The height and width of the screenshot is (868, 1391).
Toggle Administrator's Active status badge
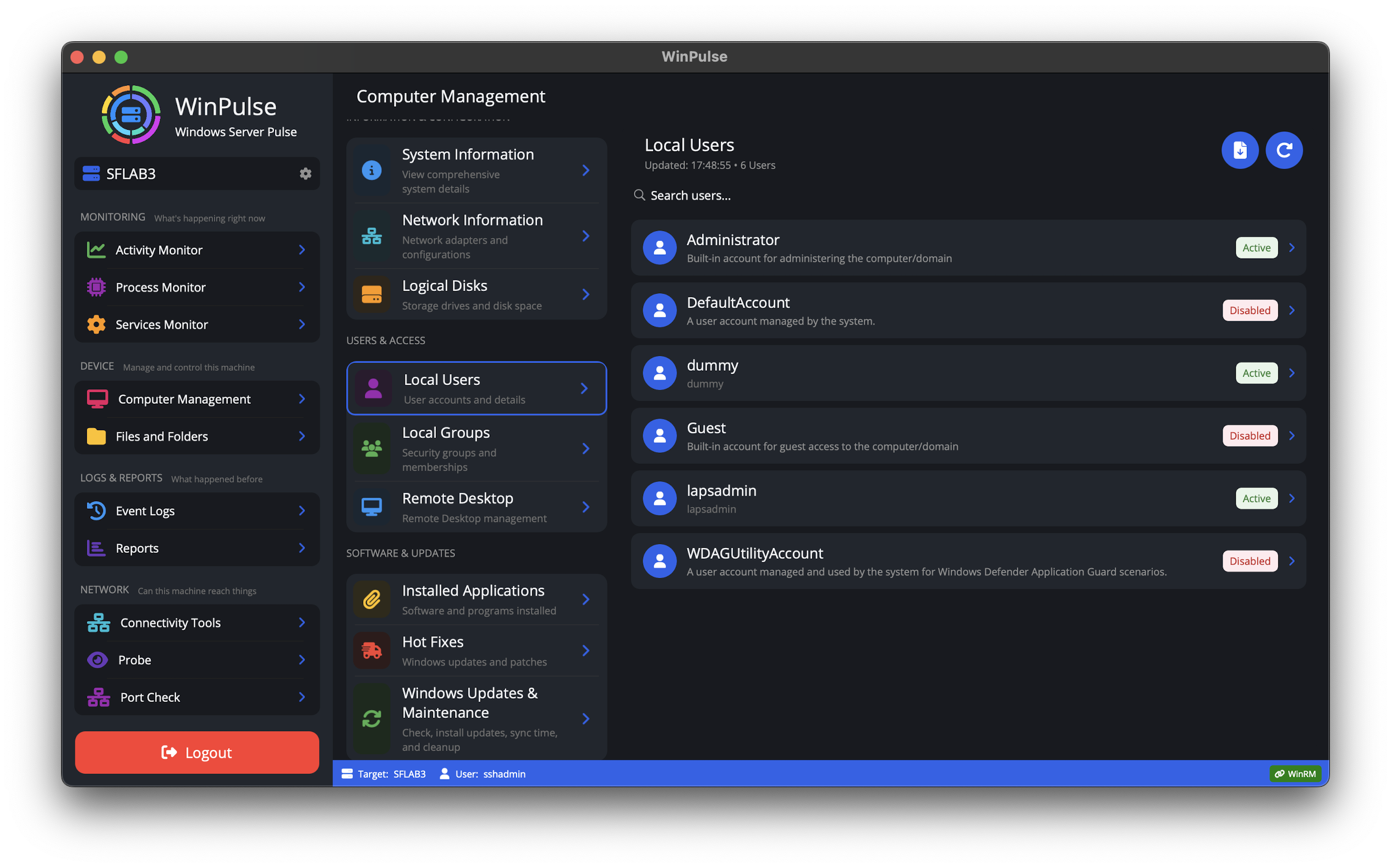(x=1256, y=248)
